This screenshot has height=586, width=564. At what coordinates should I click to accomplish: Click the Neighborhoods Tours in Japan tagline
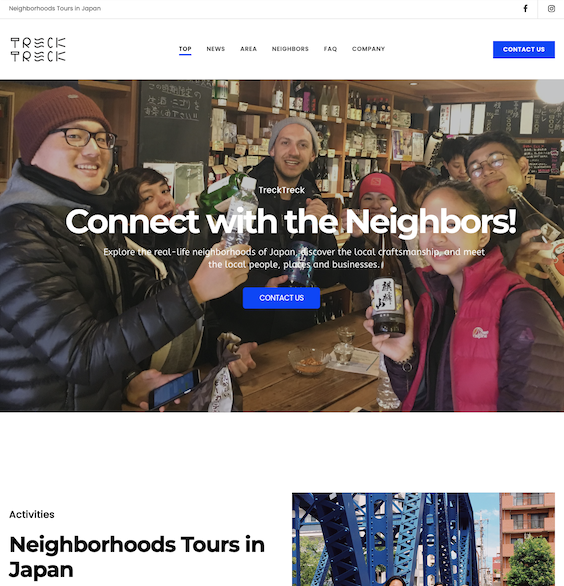55,8
